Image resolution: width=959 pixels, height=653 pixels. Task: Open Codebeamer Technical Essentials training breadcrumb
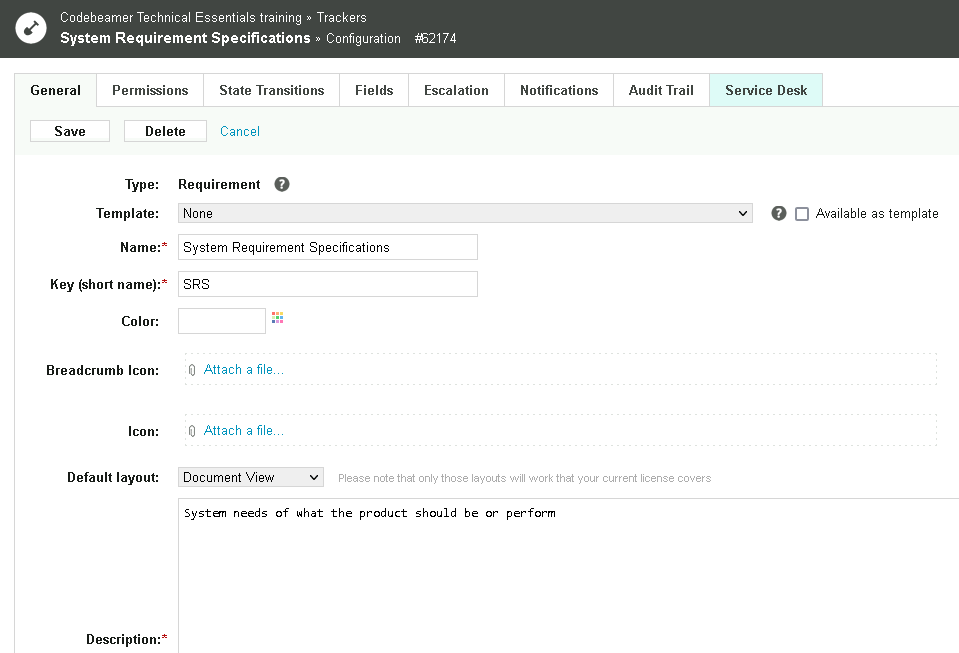[181, 17]
